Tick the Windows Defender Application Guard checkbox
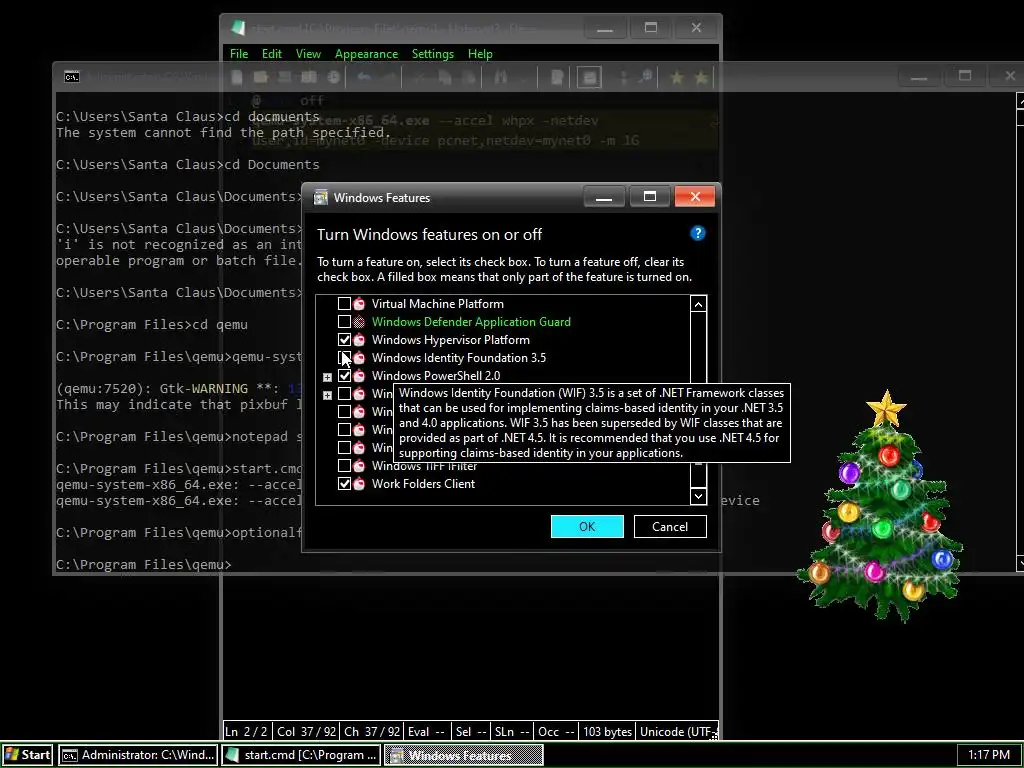This screenshot has width=1024, height=768. point(344,321)
